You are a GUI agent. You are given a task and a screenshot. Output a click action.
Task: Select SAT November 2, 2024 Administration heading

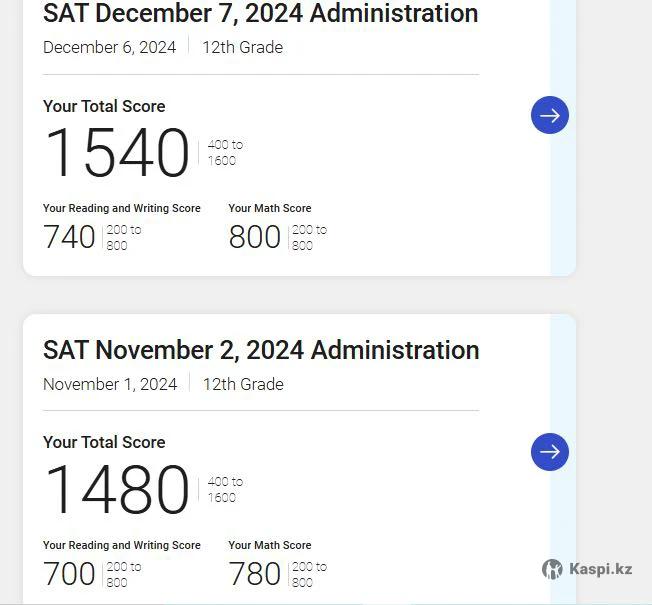tap(261, 350)
